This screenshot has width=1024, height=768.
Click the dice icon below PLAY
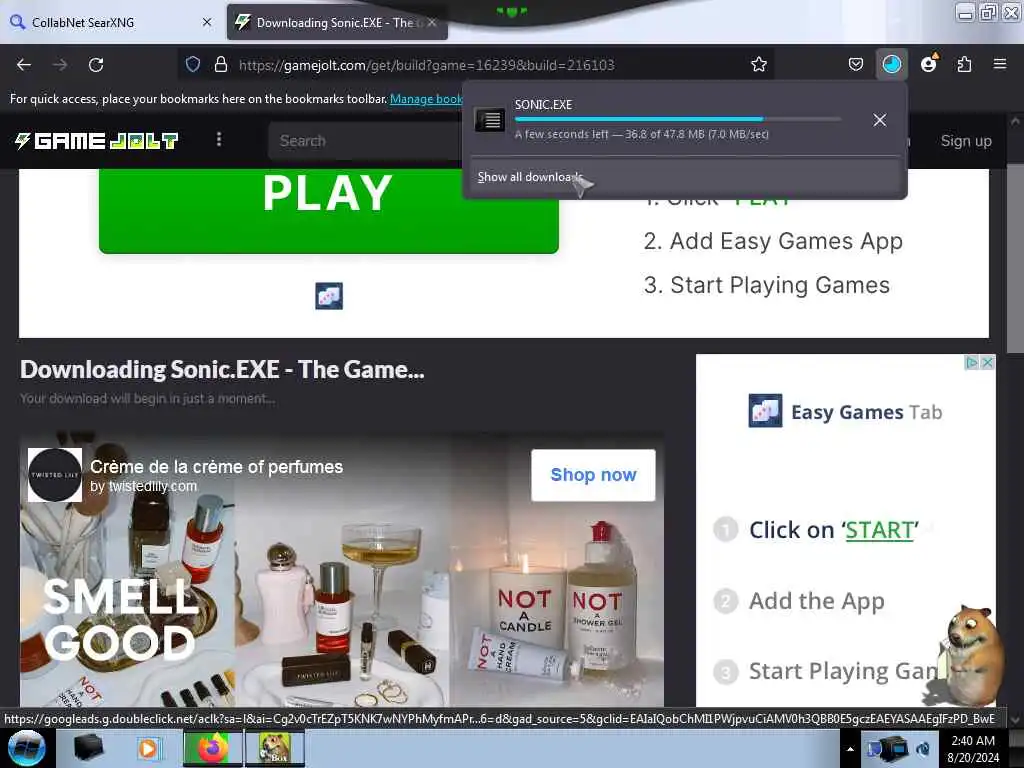328,296
